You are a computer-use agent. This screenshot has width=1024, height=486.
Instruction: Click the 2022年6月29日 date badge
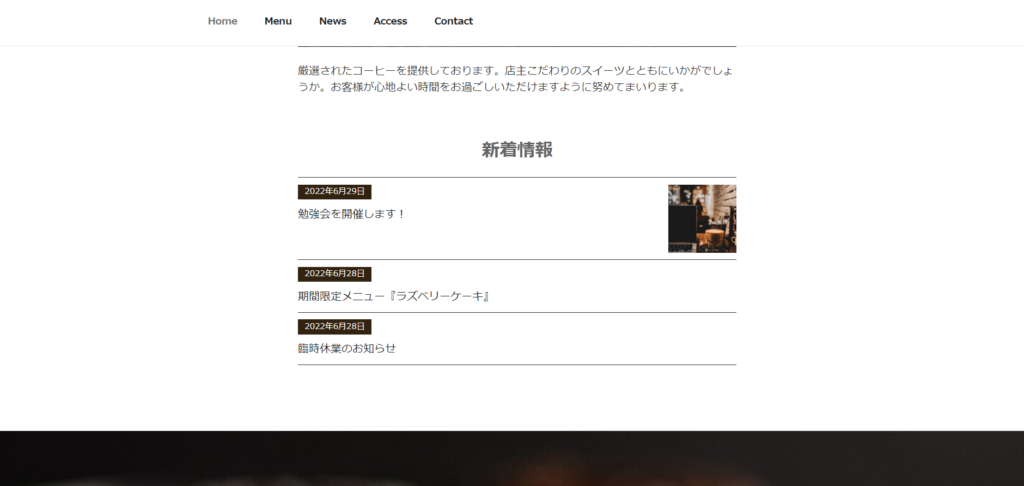tap(334, 191)
